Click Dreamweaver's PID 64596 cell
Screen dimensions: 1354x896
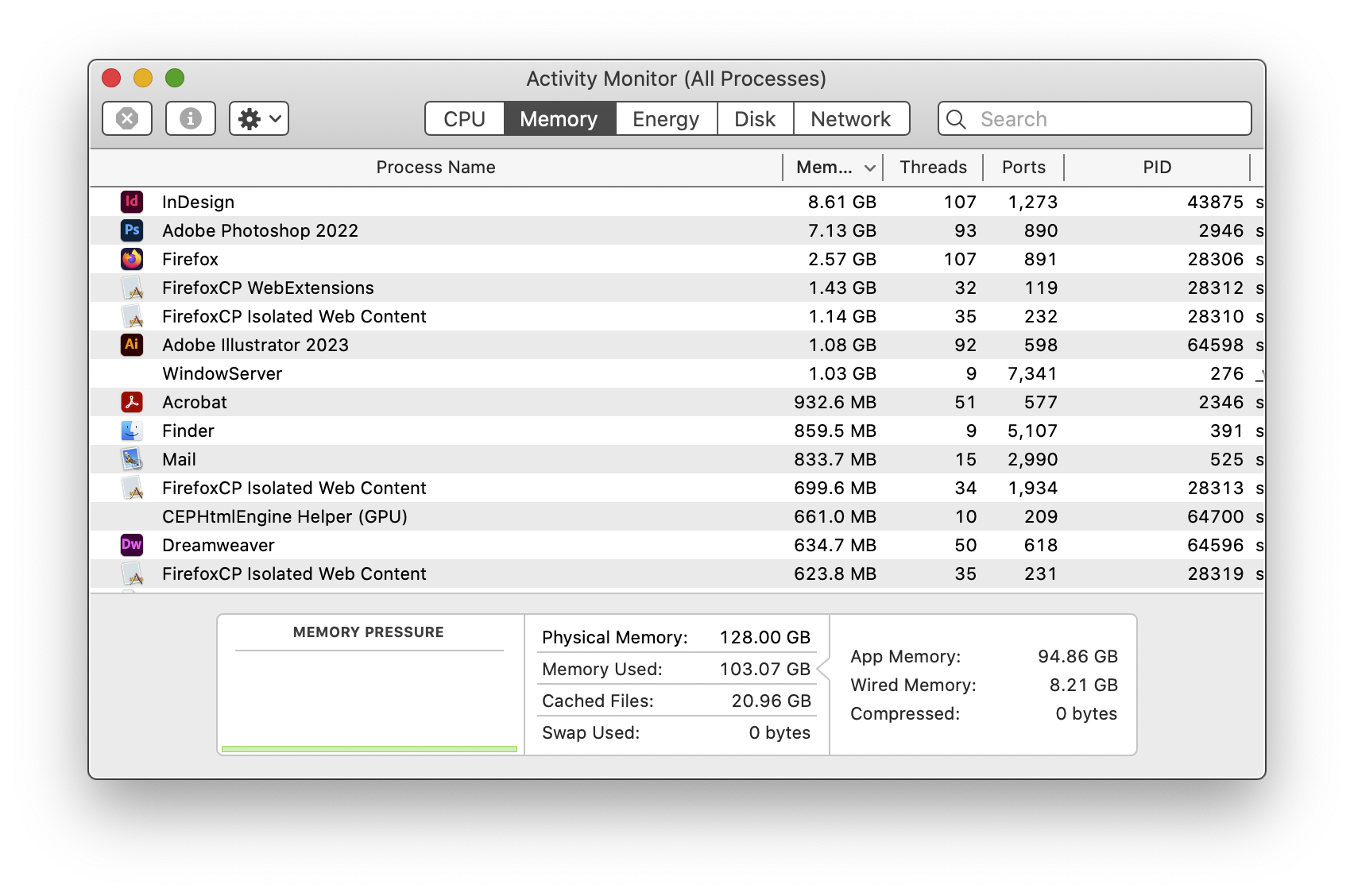[x=1216, y=545]
